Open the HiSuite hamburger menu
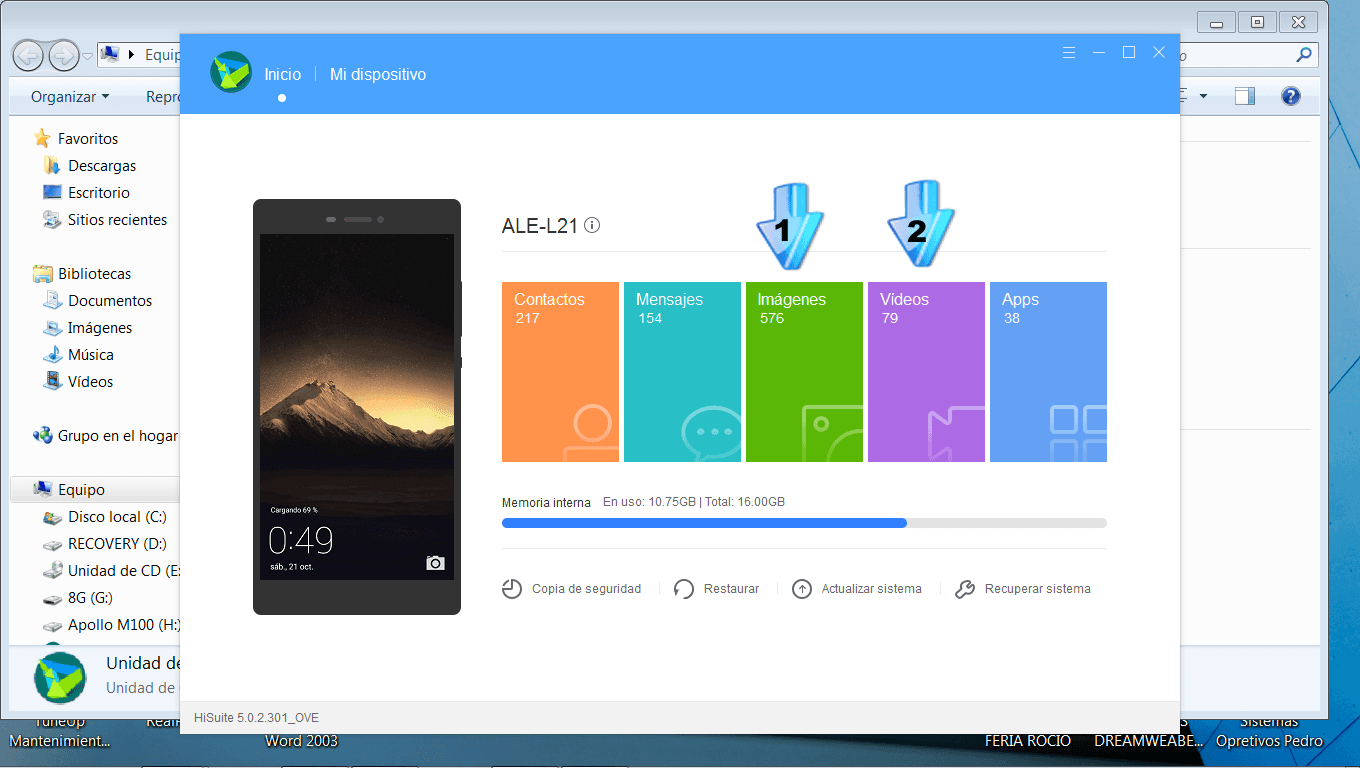Screen dimensions: 1360x768 coord(1069,52)
